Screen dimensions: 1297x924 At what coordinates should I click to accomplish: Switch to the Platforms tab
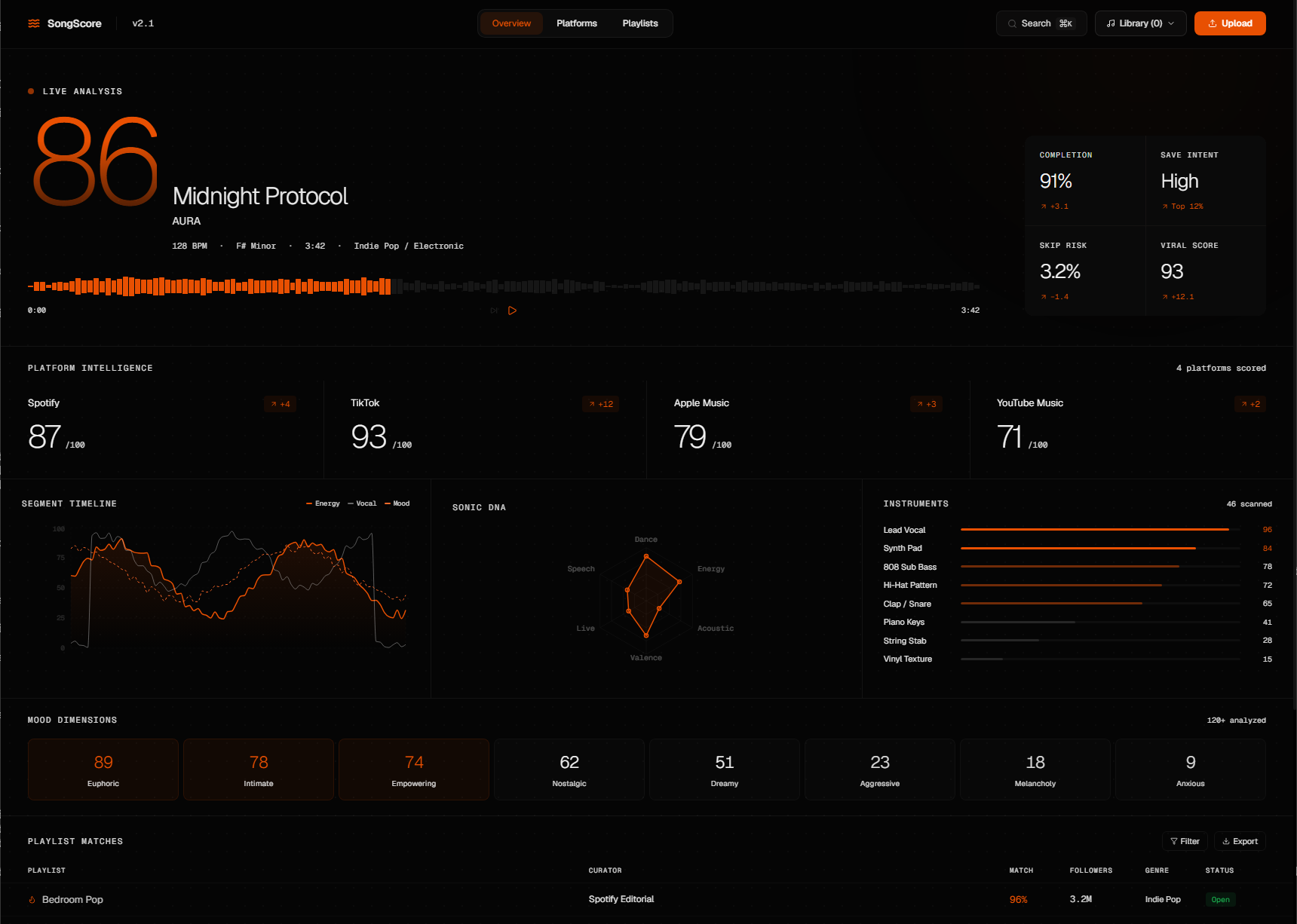tap(577, 23)
